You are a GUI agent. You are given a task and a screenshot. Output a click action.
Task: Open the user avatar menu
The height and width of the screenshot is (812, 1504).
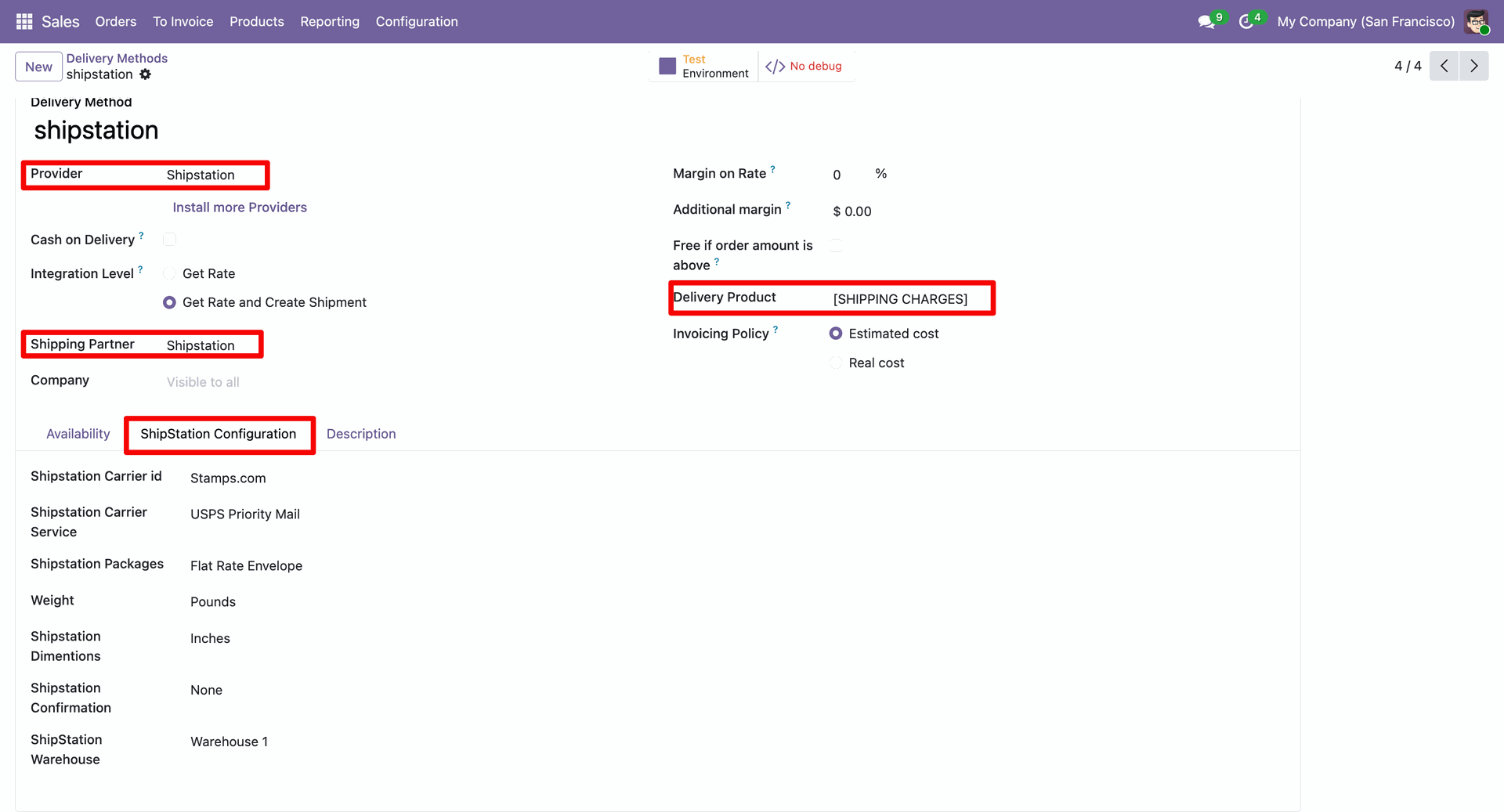pos(1477,21)
